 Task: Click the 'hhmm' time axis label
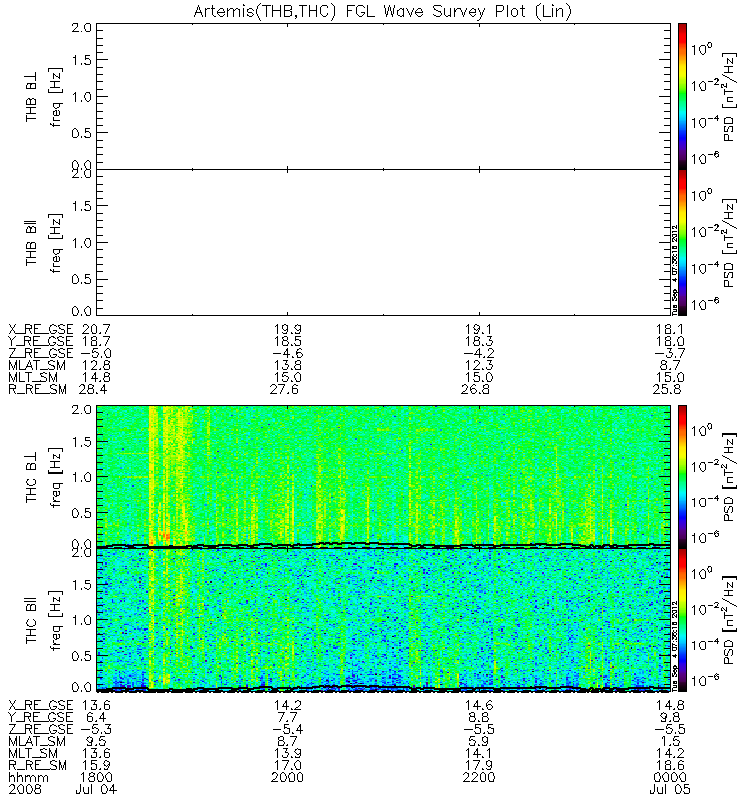pos(28,778)
